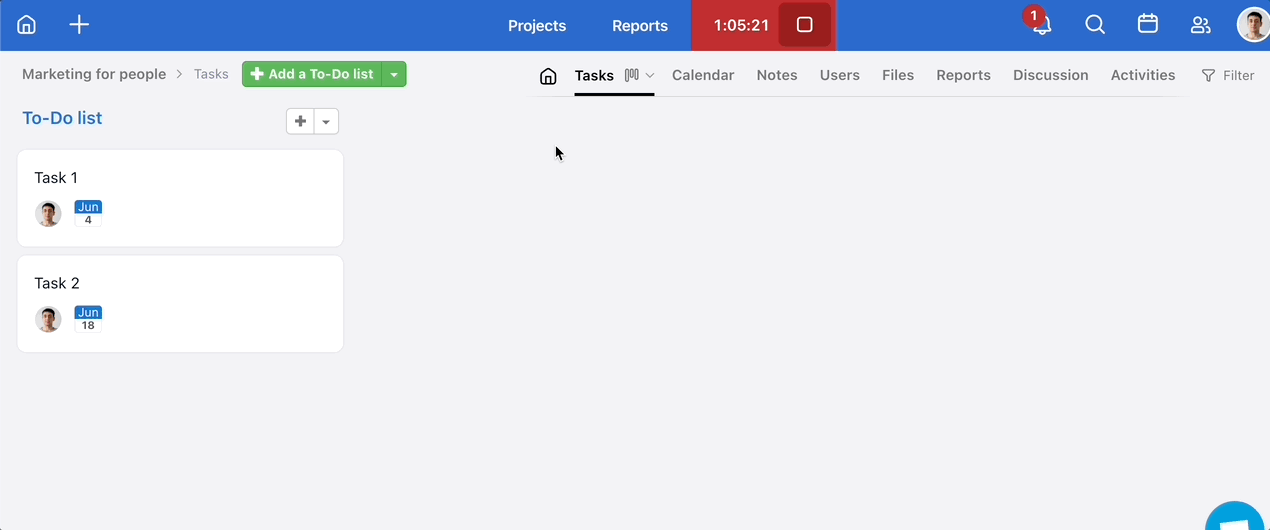Switch to the Calendar tab
Image resolution: width=1270 pixels, height=530 pixels.
pos(703,75)
